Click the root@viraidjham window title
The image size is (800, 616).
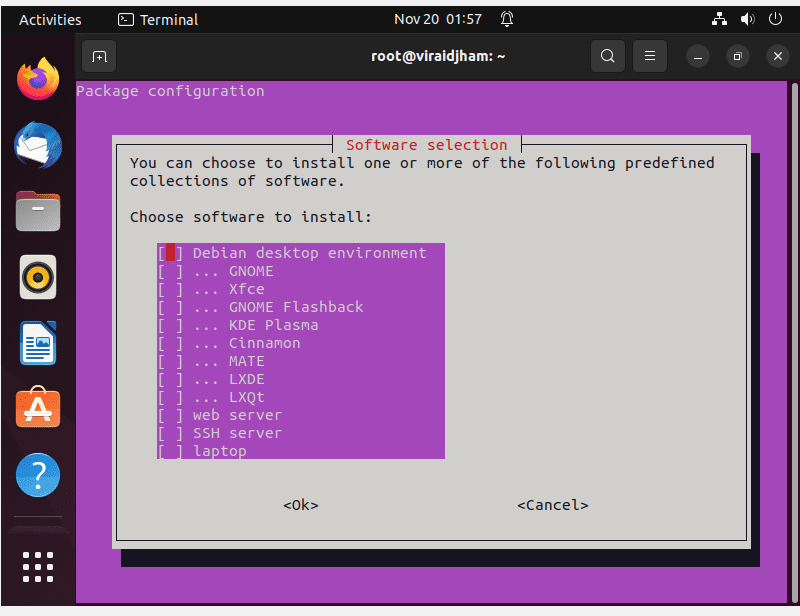438,56
